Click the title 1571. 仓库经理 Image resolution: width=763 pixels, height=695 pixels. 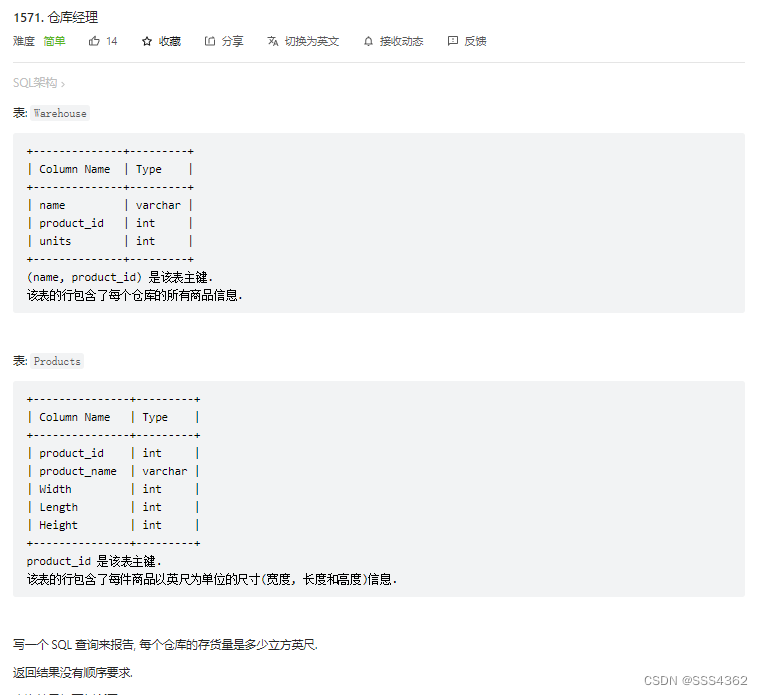[55, 18]
